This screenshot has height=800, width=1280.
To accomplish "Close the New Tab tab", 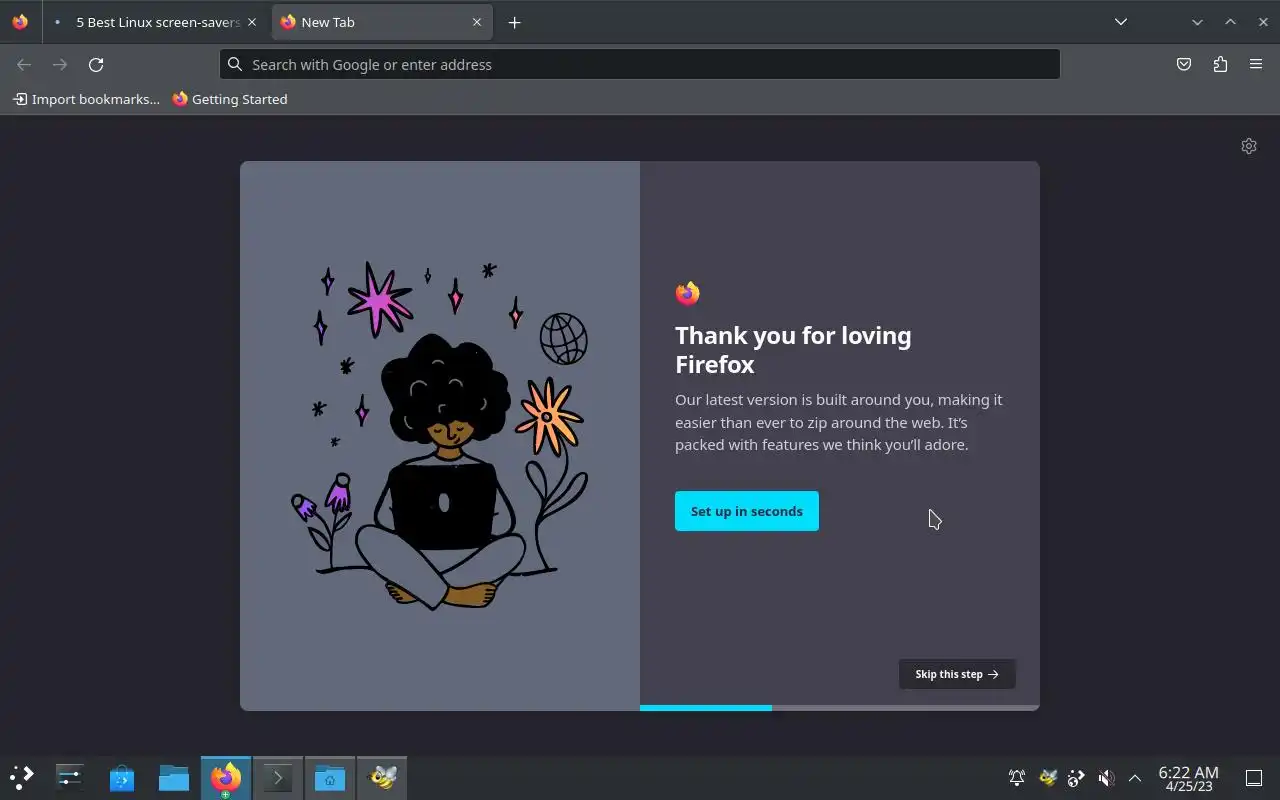I will (477, 22).
